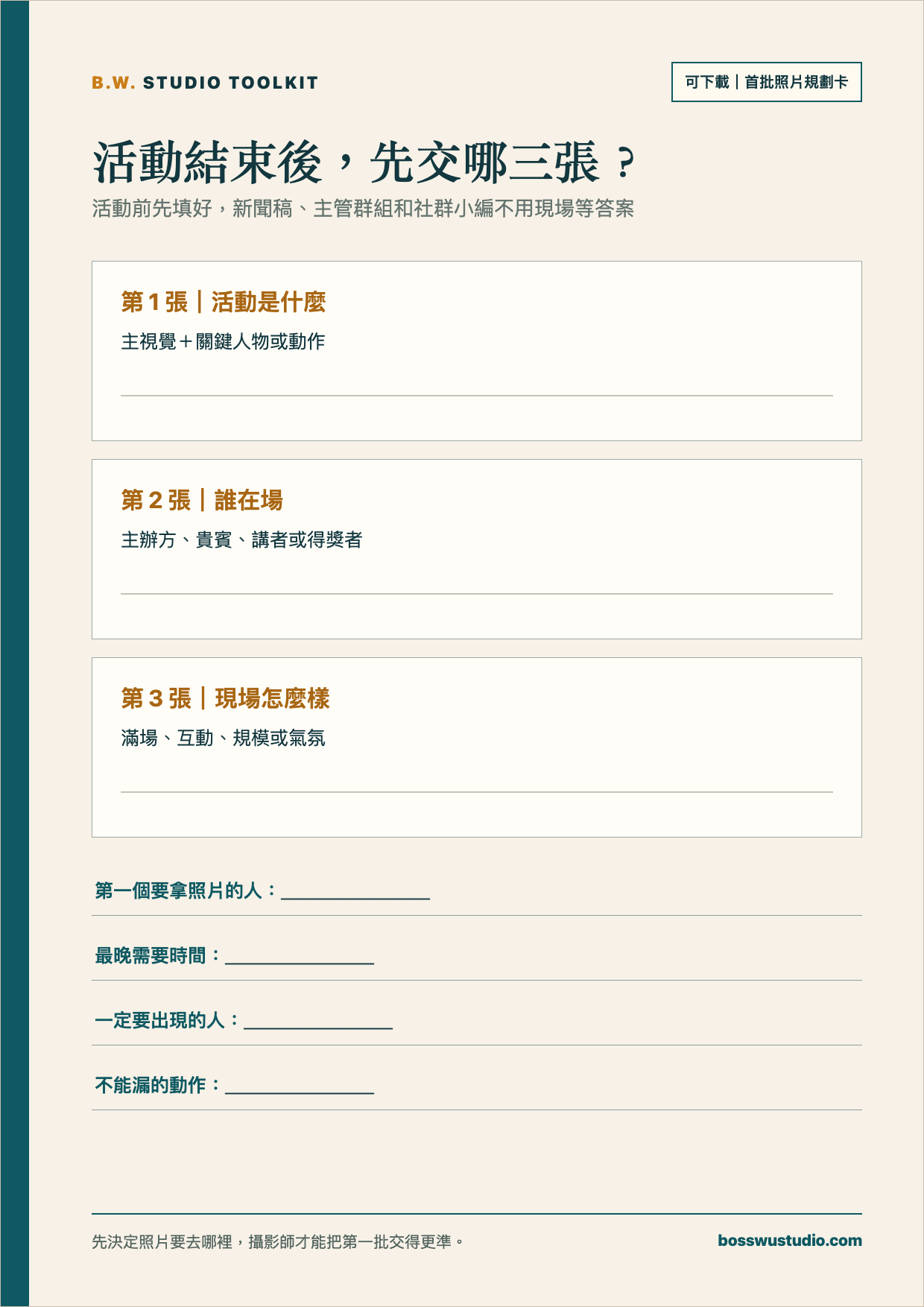Select the 第1張｜活動是什麼 card title

(x=224, y=302)
